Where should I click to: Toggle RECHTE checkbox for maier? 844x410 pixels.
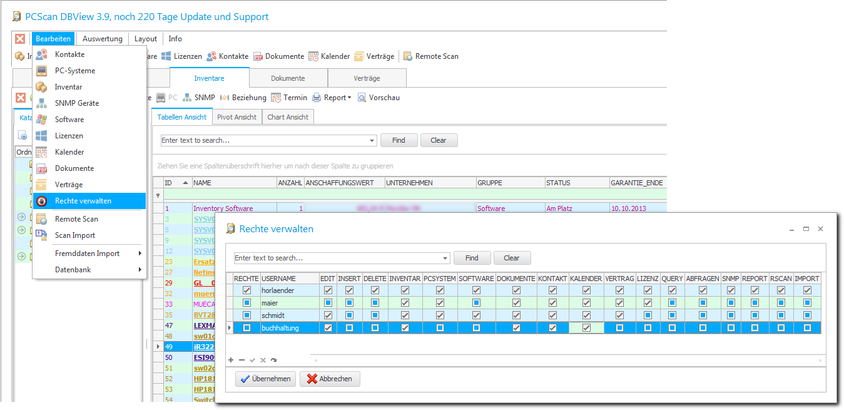click(247, 302)
